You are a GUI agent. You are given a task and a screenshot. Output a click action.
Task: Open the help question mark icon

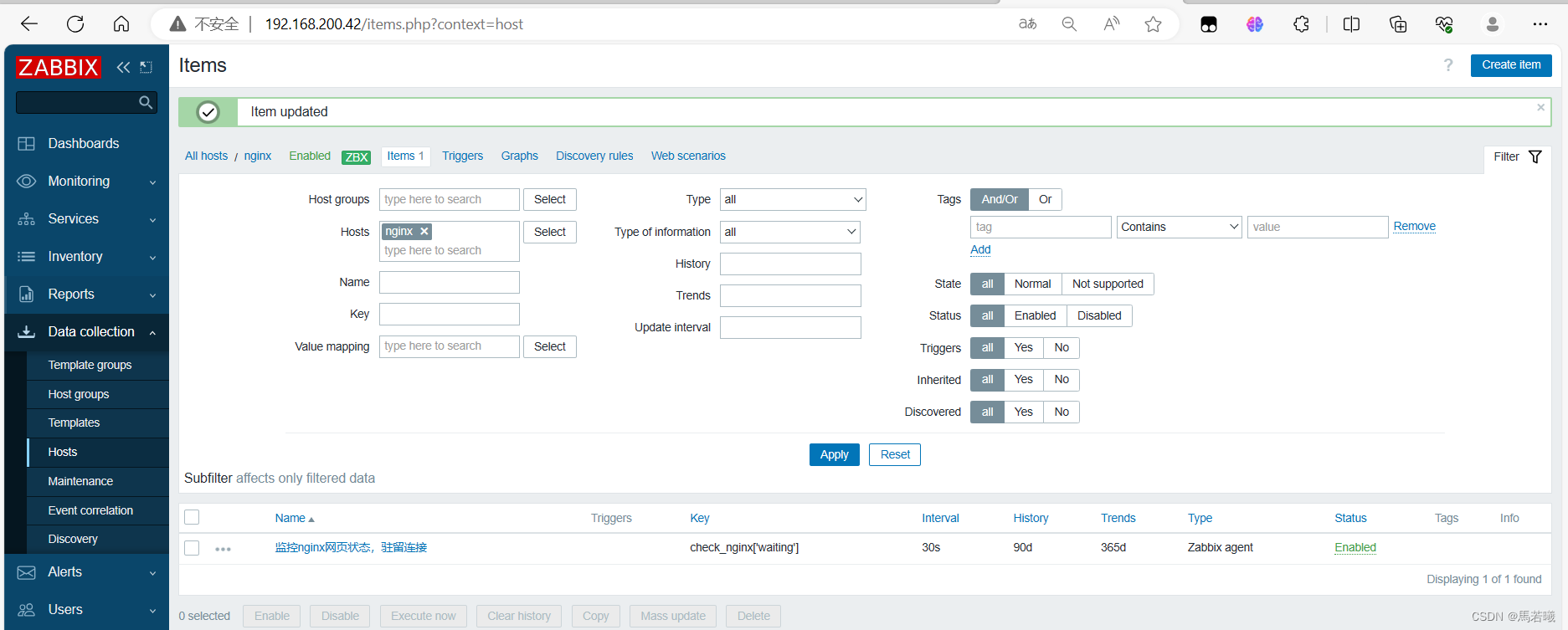(1448, 65)
